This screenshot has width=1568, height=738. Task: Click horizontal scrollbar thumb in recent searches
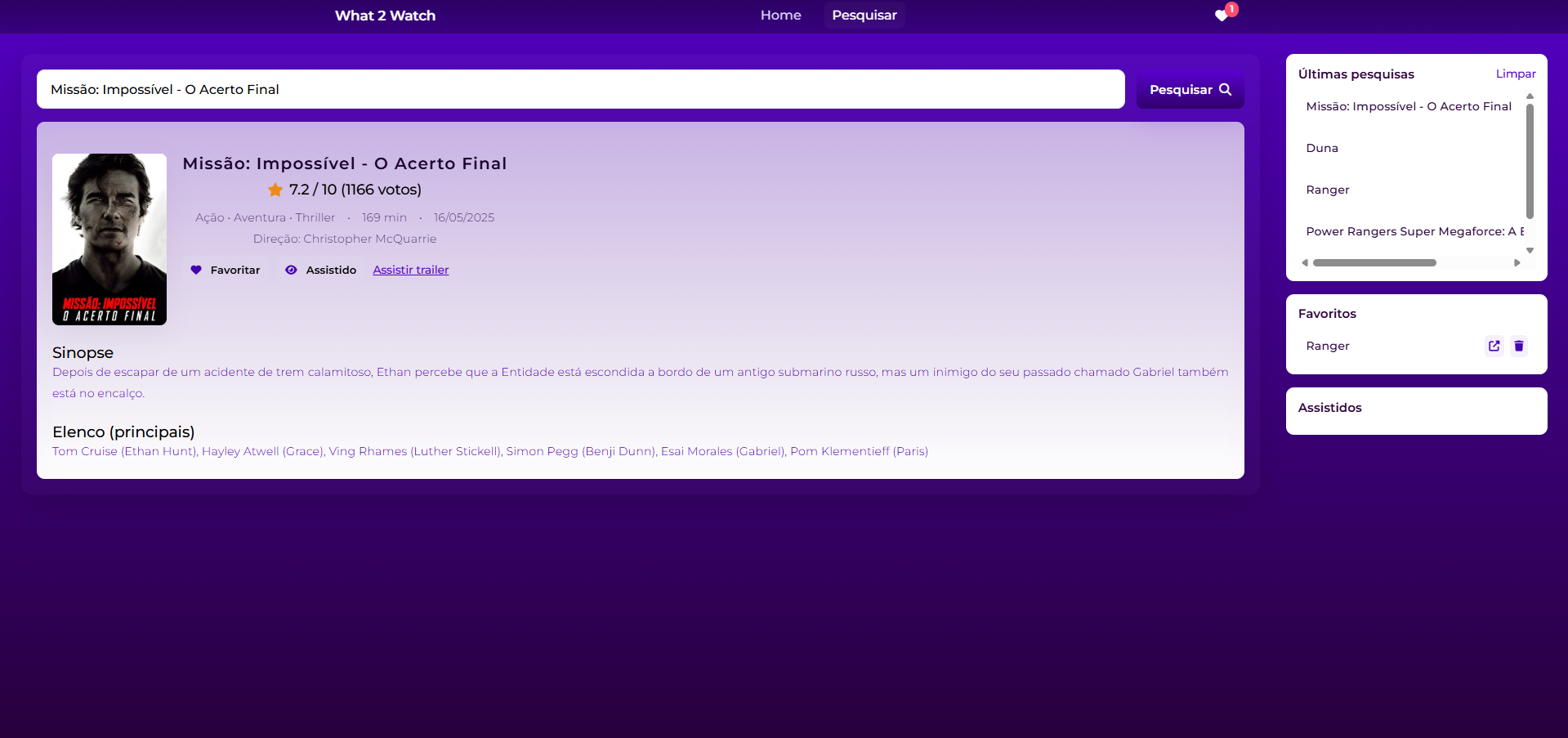point(1374,263)
